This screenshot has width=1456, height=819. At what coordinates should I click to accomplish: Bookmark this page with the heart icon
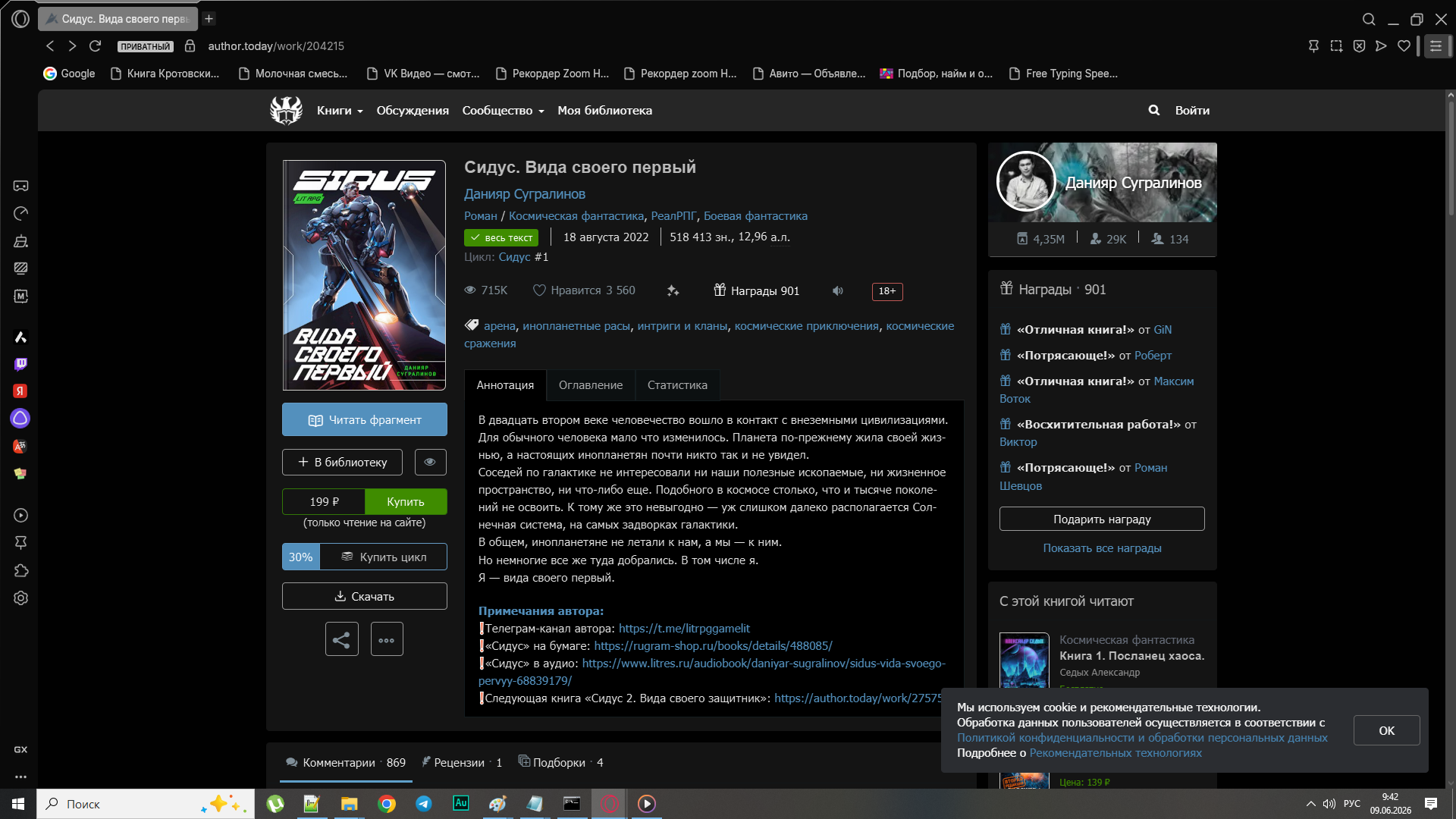tap(1404, 46)
